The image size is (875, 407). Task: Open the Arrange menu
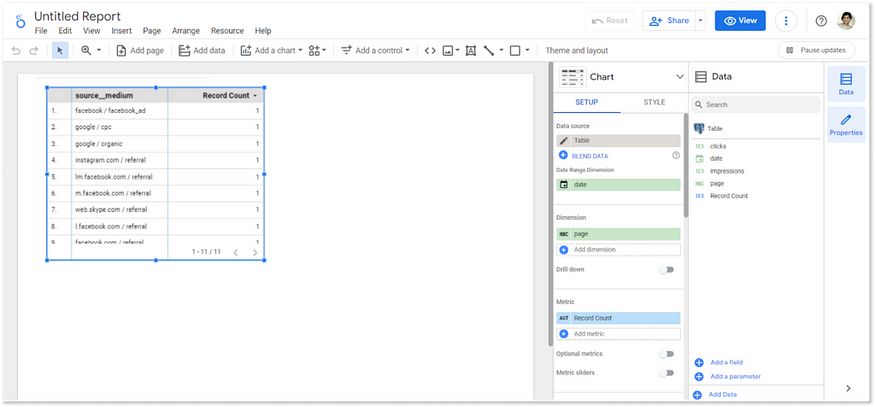point(185,31)
